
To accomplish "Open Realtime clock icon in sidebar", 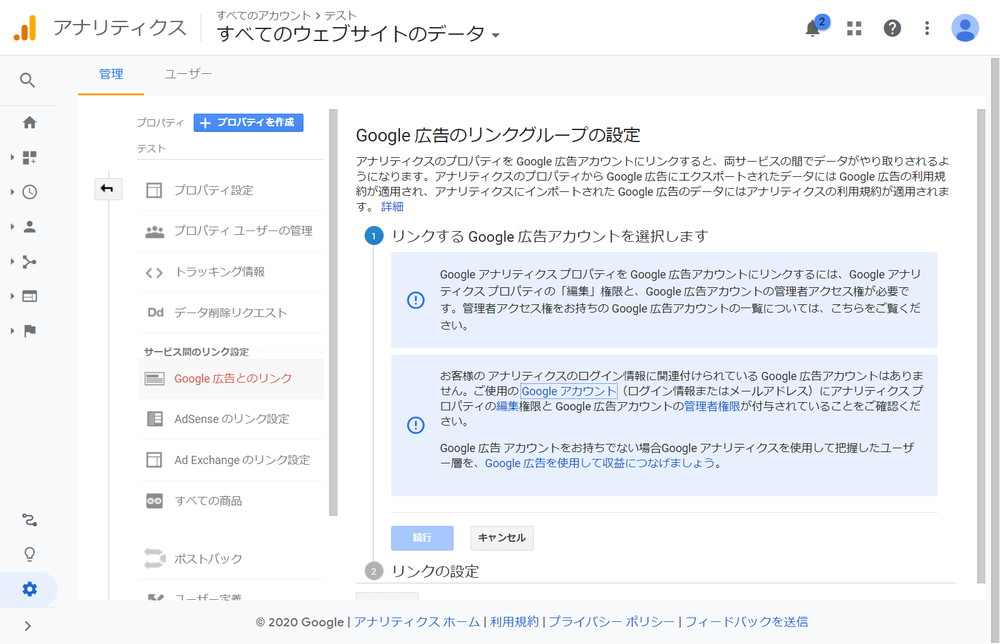I will click(x=29, y=192).
